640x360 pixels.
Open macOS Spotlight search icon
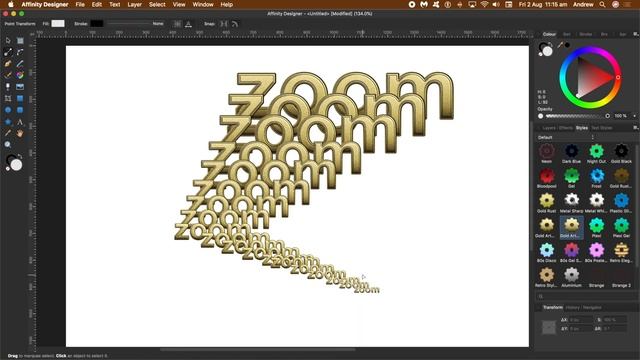602,4
